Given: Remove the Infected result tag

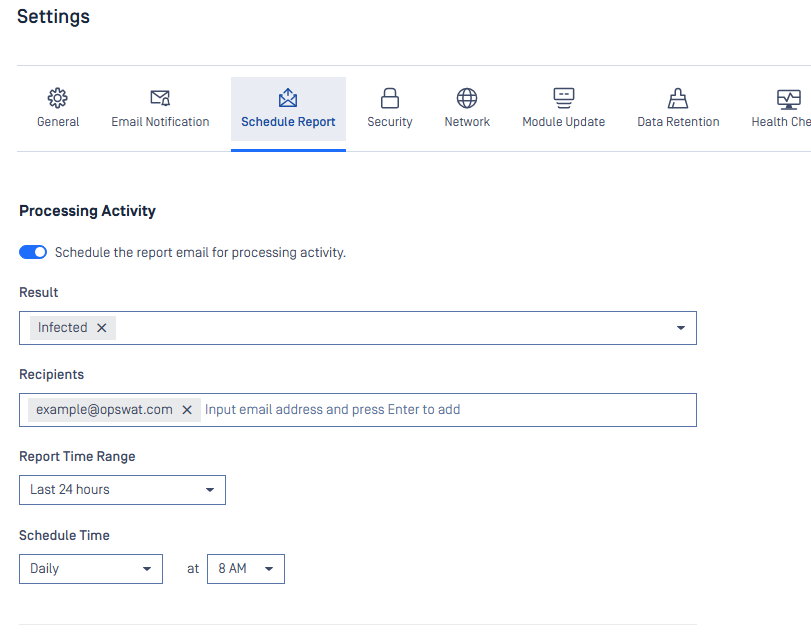Looking at the screenshot, I should (x=101, y=328).
